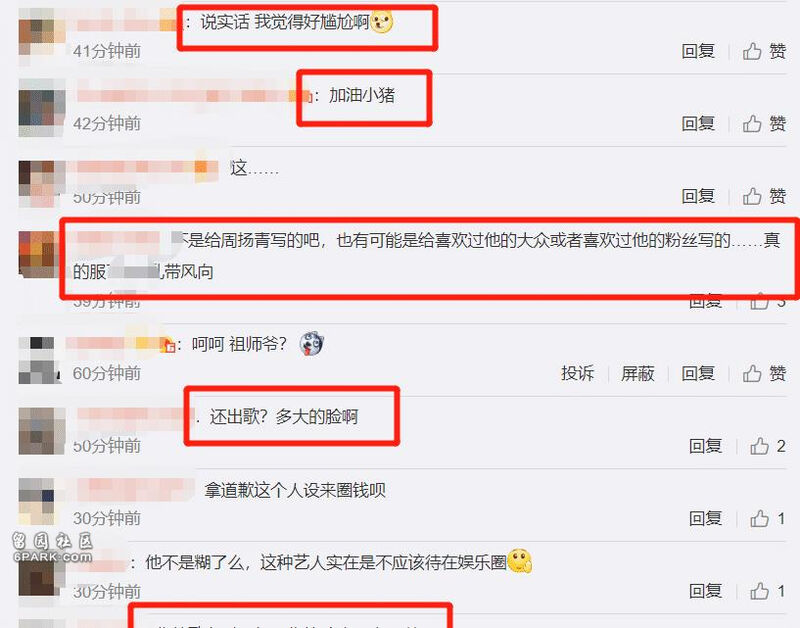Click thumbs-up on the 这…… comment
Screen dimensions: 800x628
[x=764, y=196]
